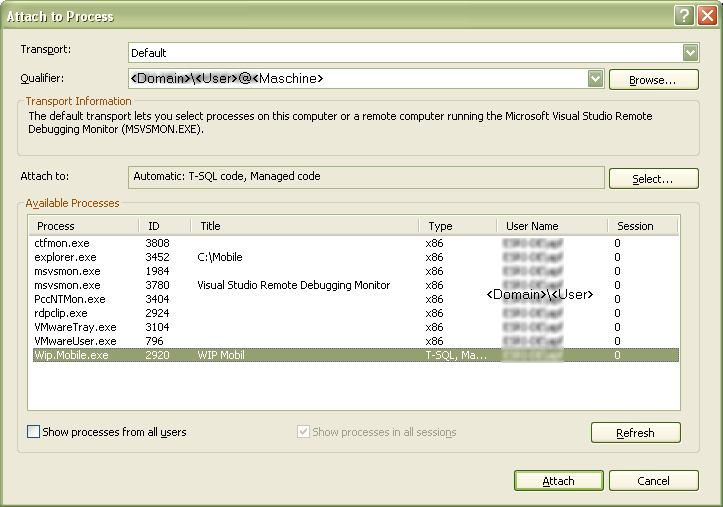723x507 pixels.
Task: Close the Attach to Process dialog
Action: [x=707, y=16]
